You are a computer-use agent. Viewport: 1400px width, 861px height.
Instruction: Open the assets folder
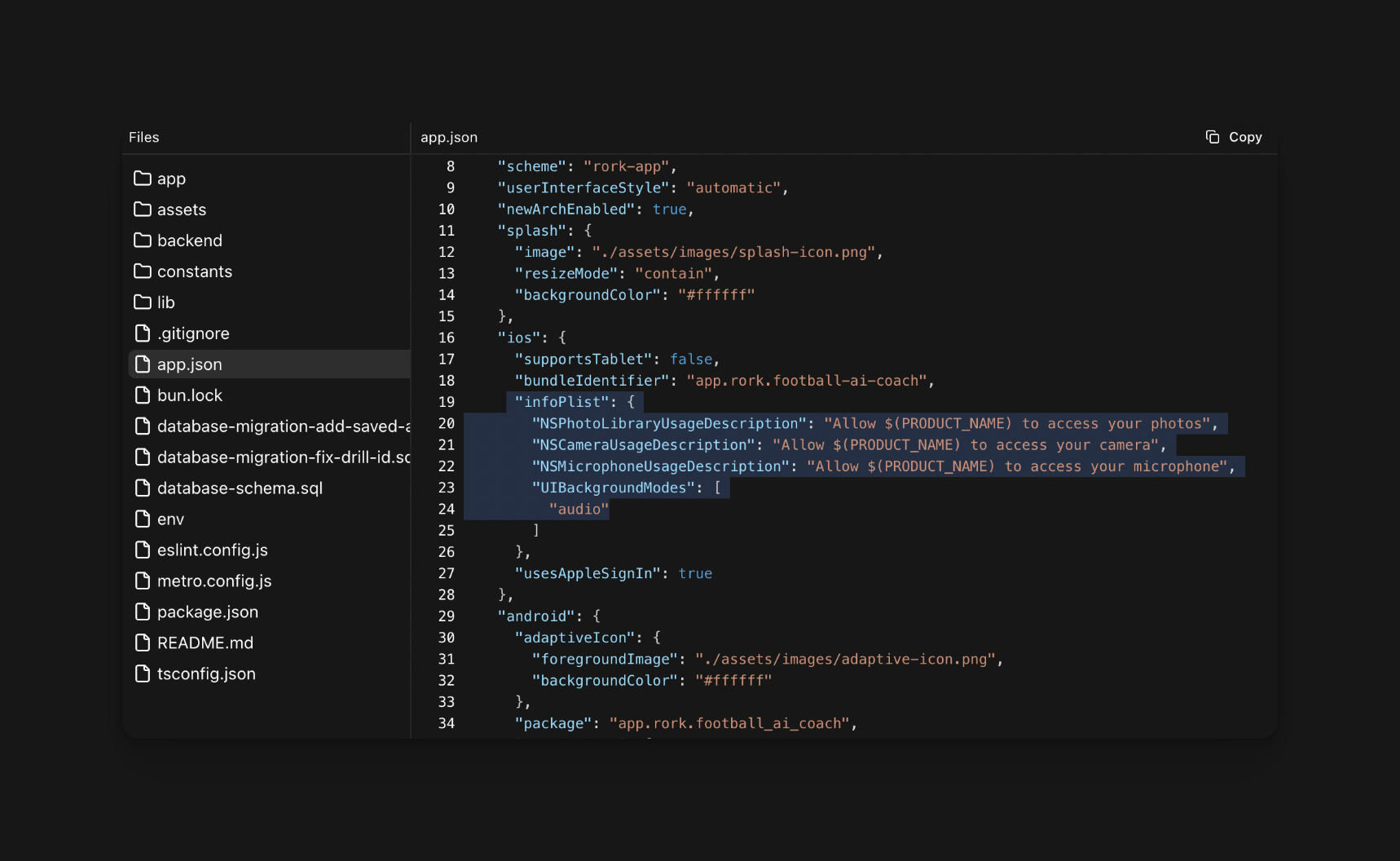269,209
